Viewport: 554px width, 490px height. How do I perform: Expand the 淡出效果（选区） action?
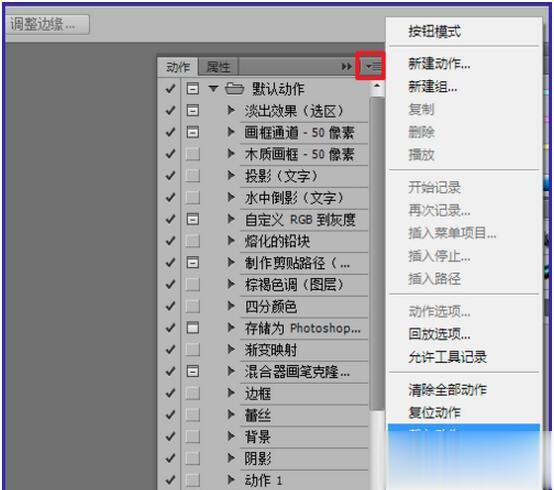pos(231,110)
